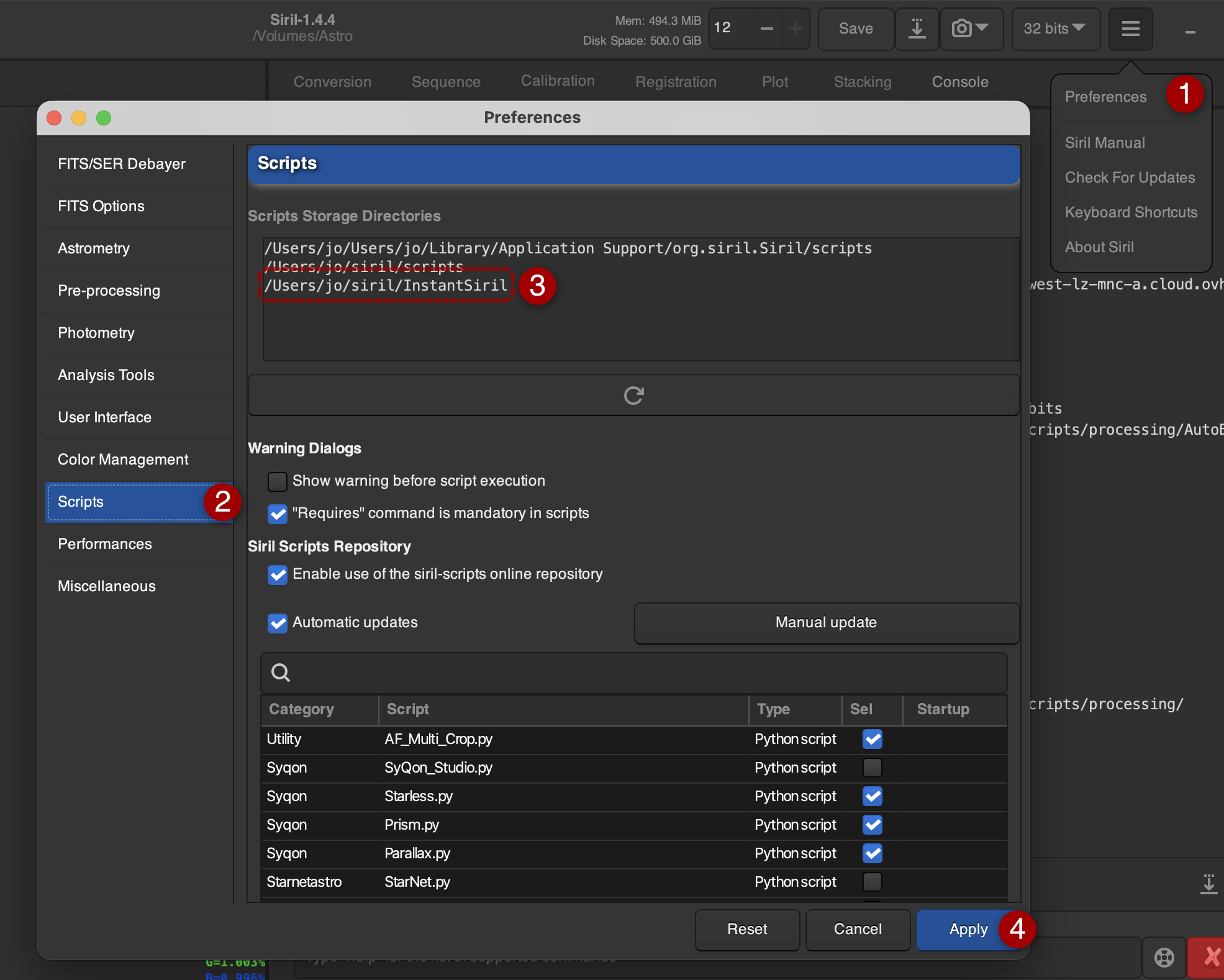
Task: Click the Siril window minimize dash icon
Action: click(x=1190, y=32)
